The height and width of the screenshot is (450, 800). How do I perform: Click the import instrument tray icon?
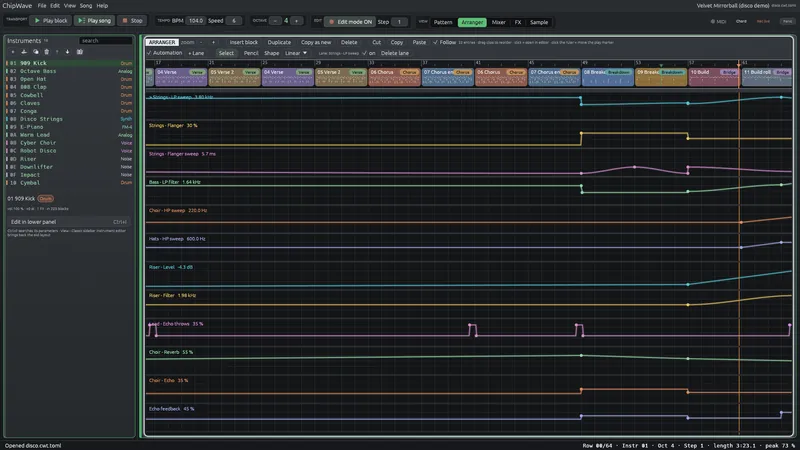pyautogui.click(x=23, y=52)
